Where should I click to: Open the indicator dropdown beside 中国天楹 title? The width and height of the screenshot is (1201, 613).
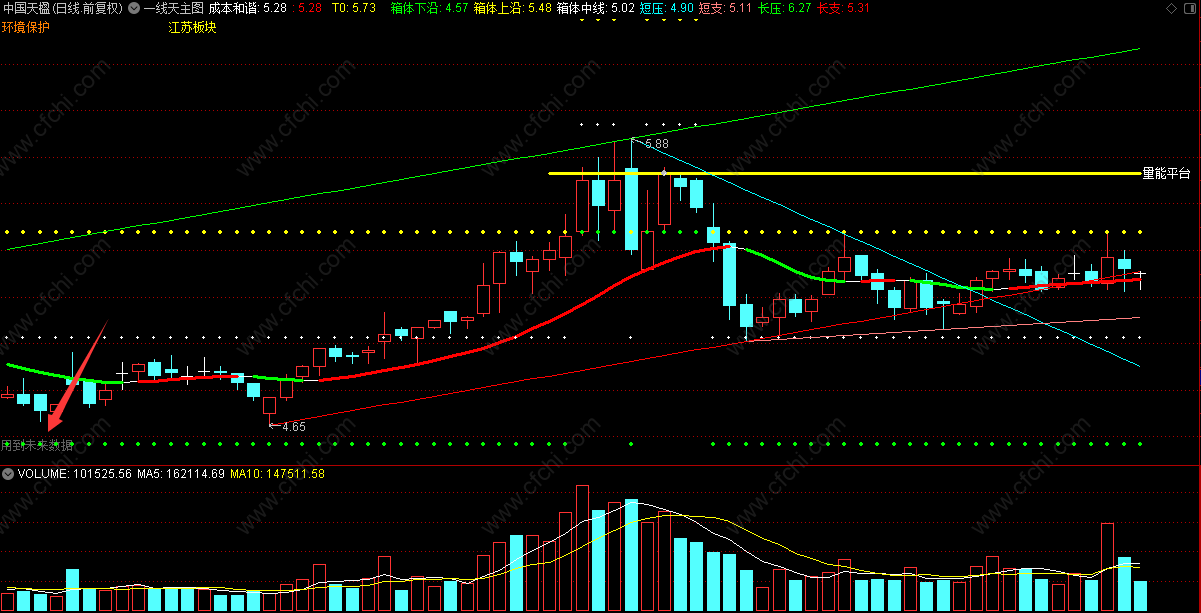coord(135,7)
